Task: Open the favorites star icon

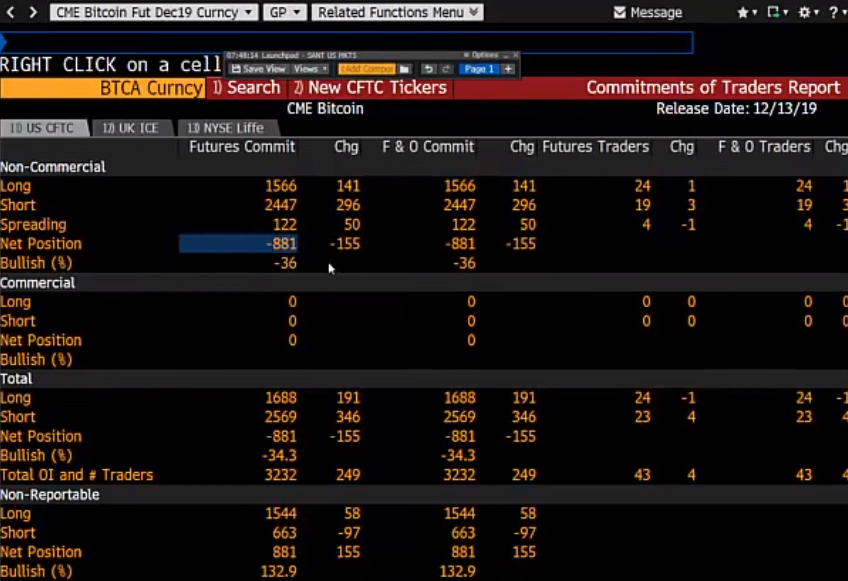Action: [742, 12]
